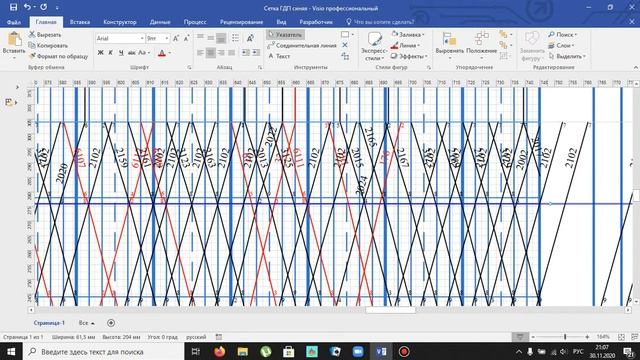Open the Все pages list
Image resolution: width=640 pixels, height=360 pixels.
tap(86, 323)
